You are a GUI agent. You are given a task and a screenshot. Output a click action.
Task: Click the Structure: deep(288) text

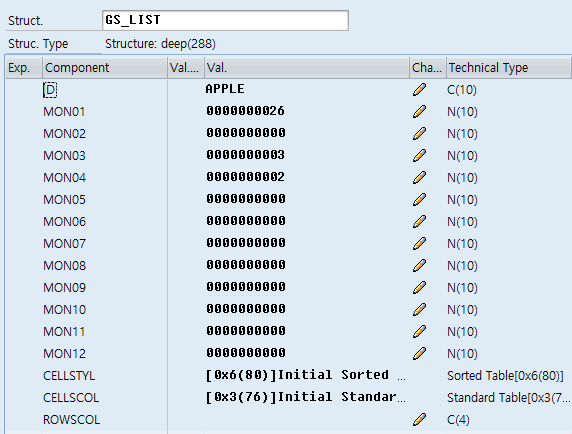tap(160, 44)
